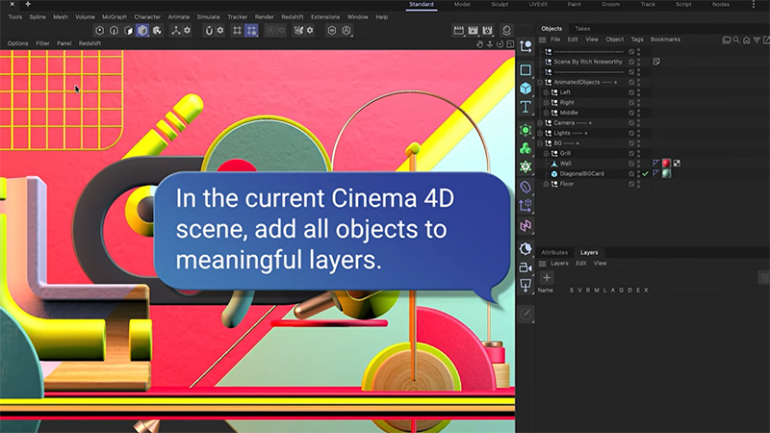Open search icon in Objects manager
The image size is (770, 433).
[736, 40]
